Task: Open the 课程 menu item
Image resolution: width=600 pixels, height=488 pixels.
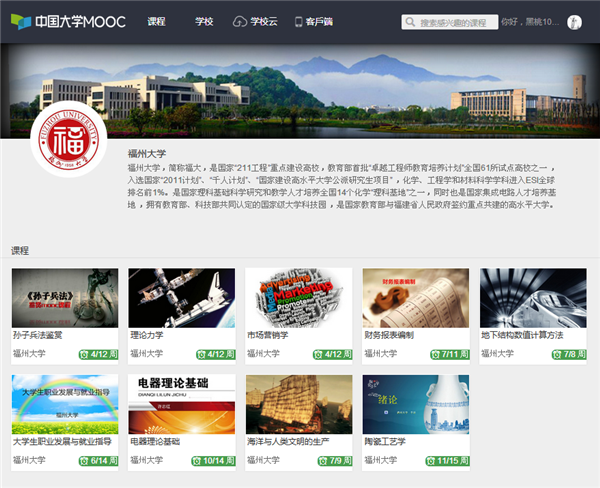Action: point(156,21)
